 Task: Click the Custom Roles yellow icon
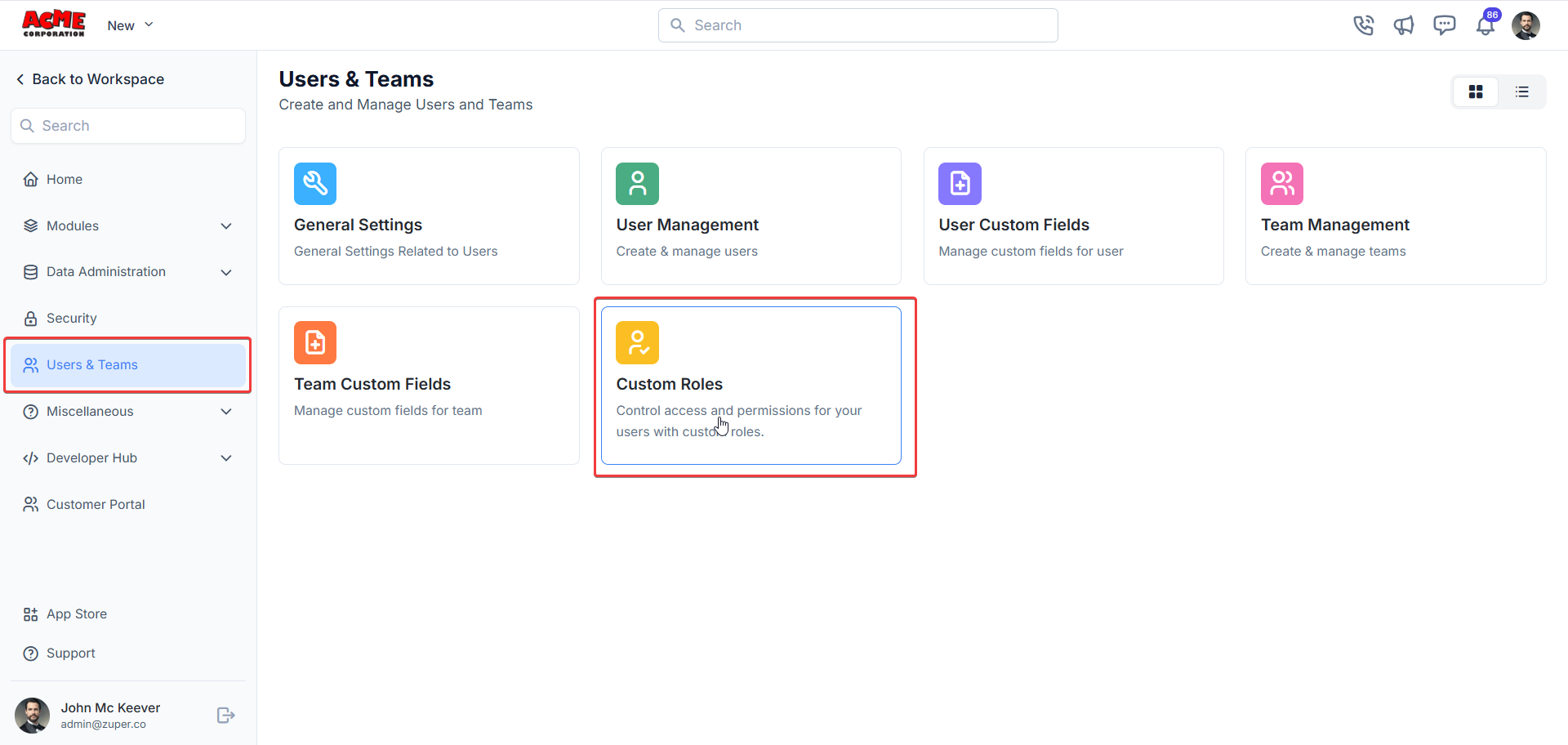pos(637,342)
